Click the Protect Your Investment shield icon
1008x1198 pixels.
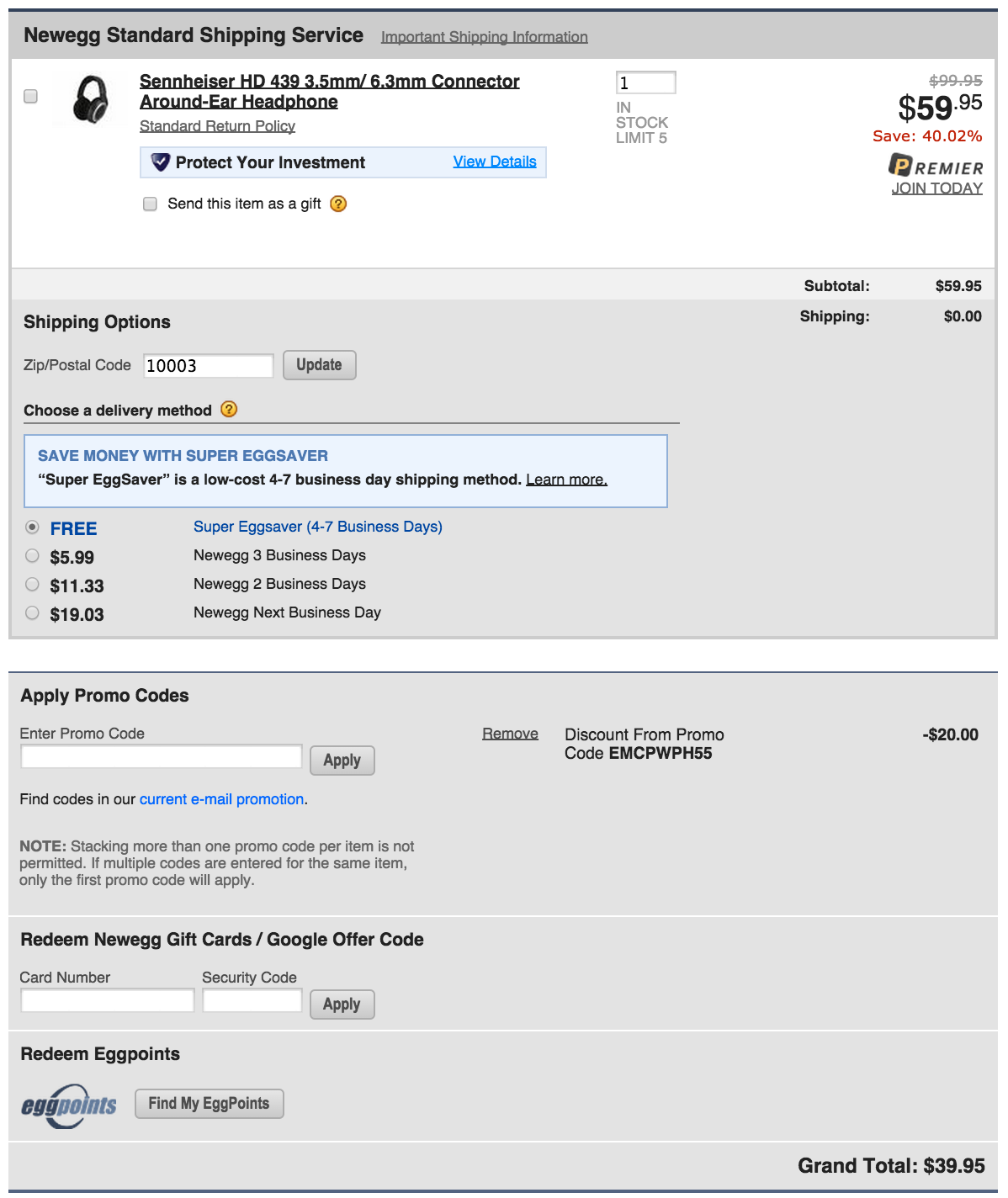tap(160, 162)
